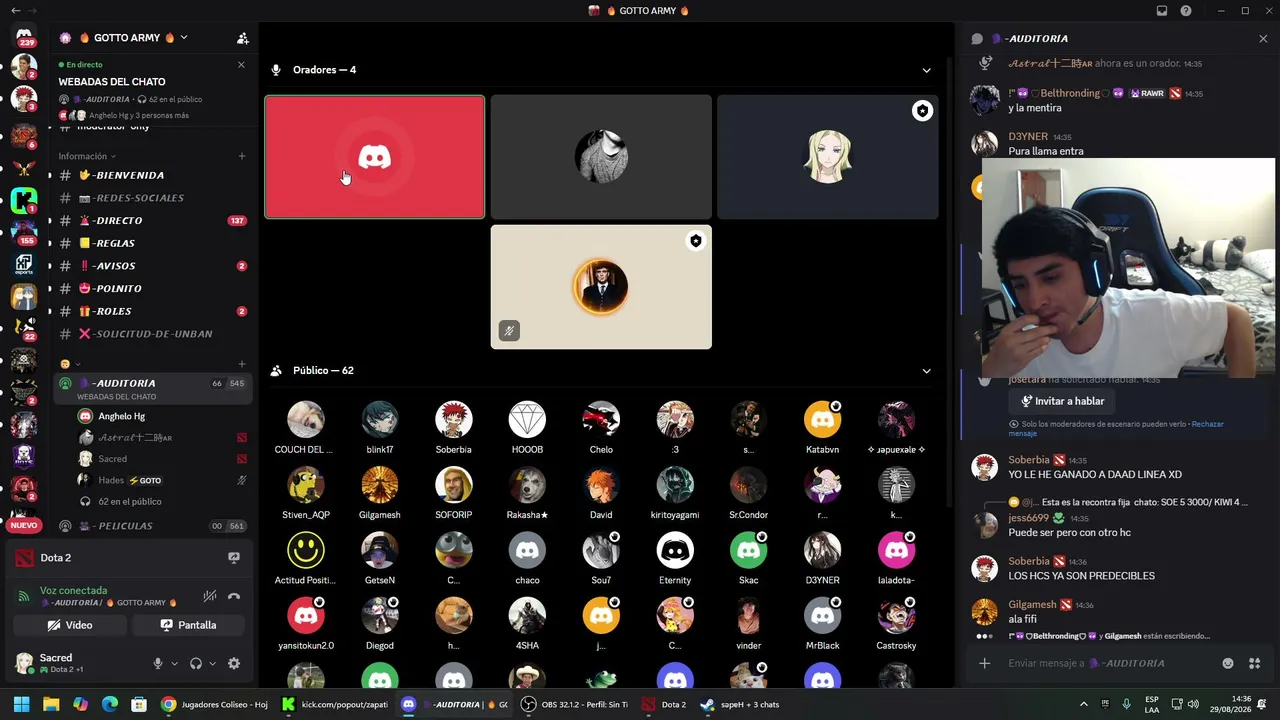Screen dimensions: 1280x720
Task: Select the AUDITORIA stage channel
Action: point(154,388)
